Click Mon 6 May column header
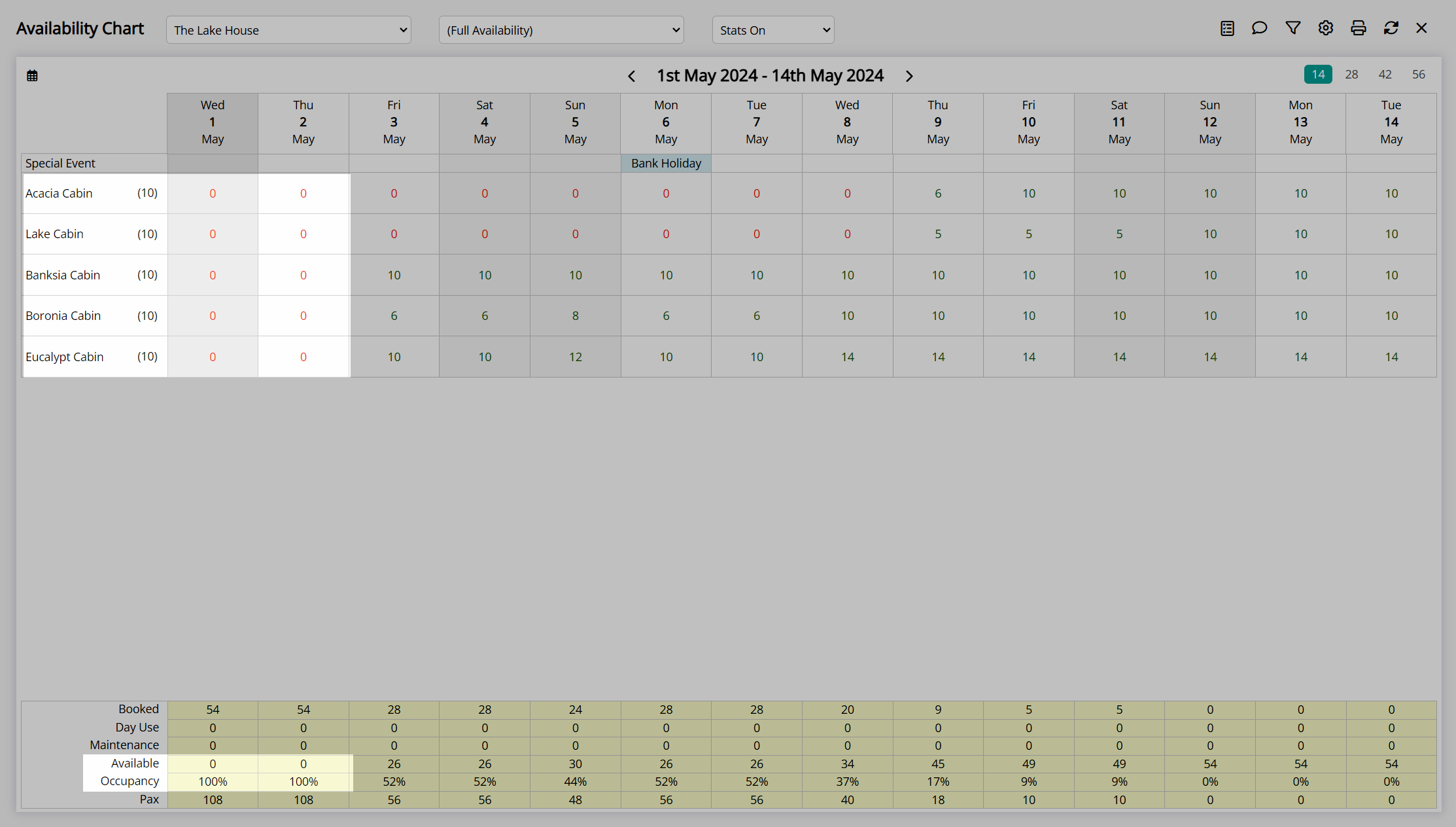 [666, 122]
